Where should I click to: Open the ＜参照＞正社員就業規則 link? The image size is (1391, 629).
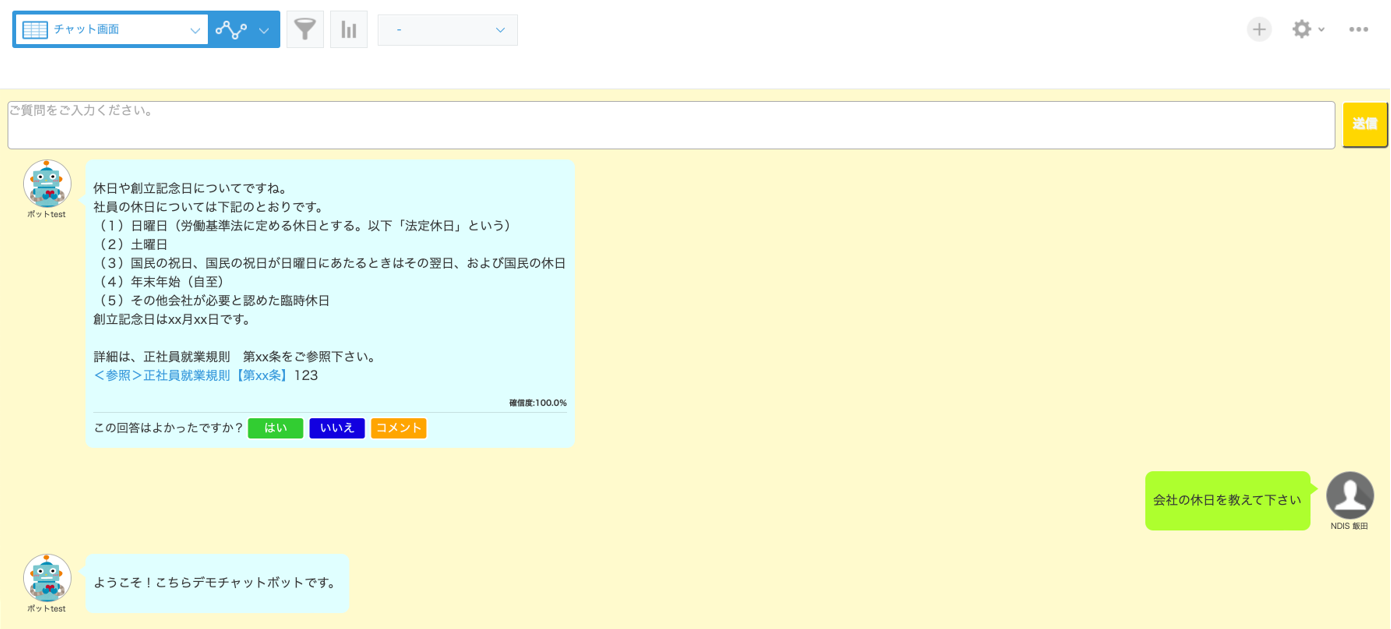191,376
